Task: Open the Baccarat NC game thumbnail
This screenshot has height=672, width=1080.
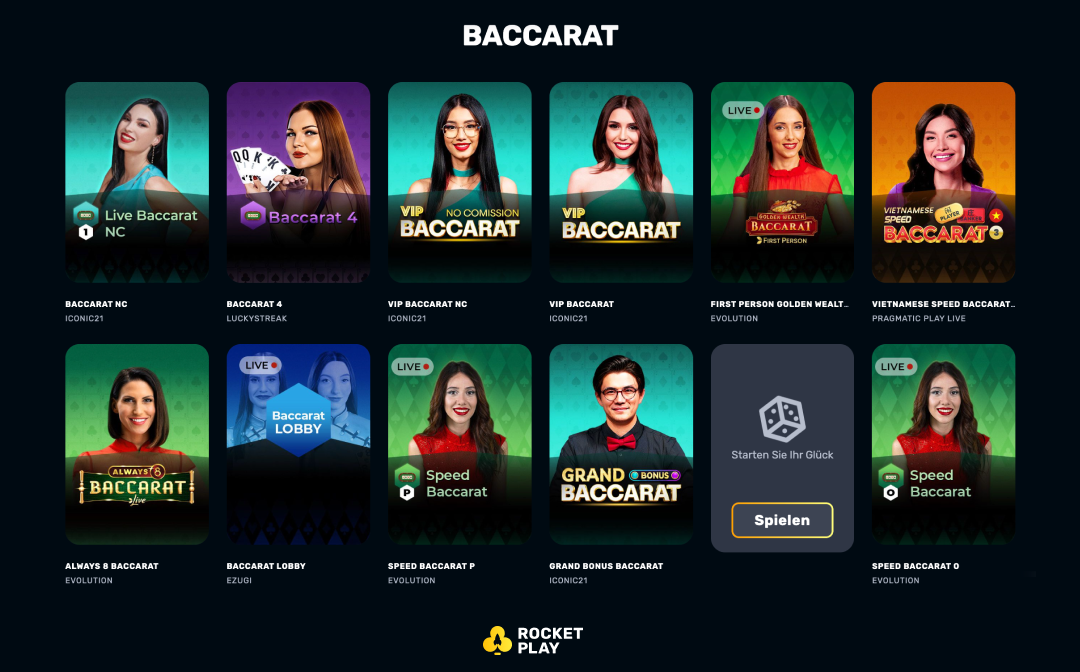Action: [x=137, y=182]
